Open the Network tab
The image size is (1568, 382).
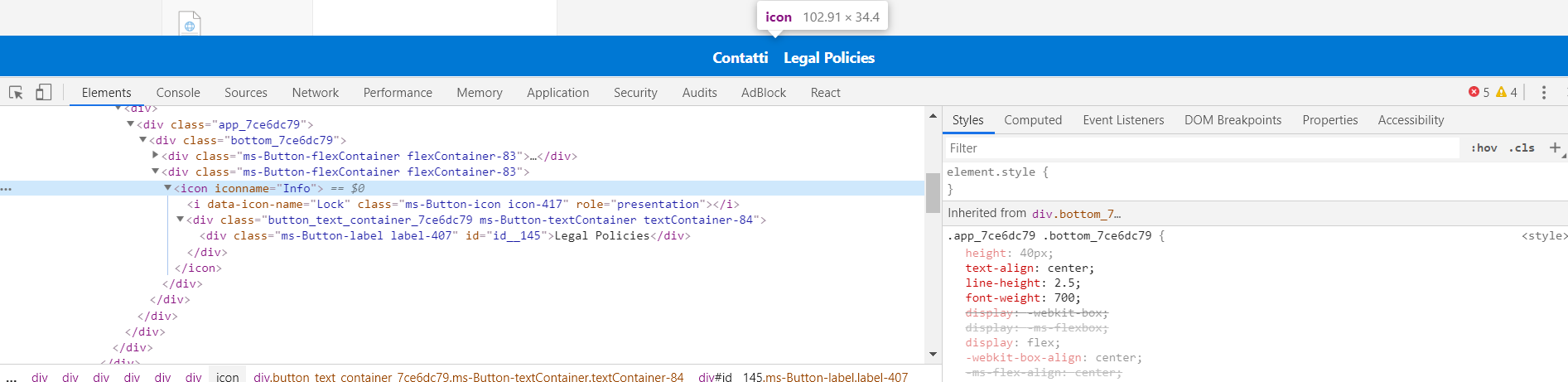click(x=316, y=93)
